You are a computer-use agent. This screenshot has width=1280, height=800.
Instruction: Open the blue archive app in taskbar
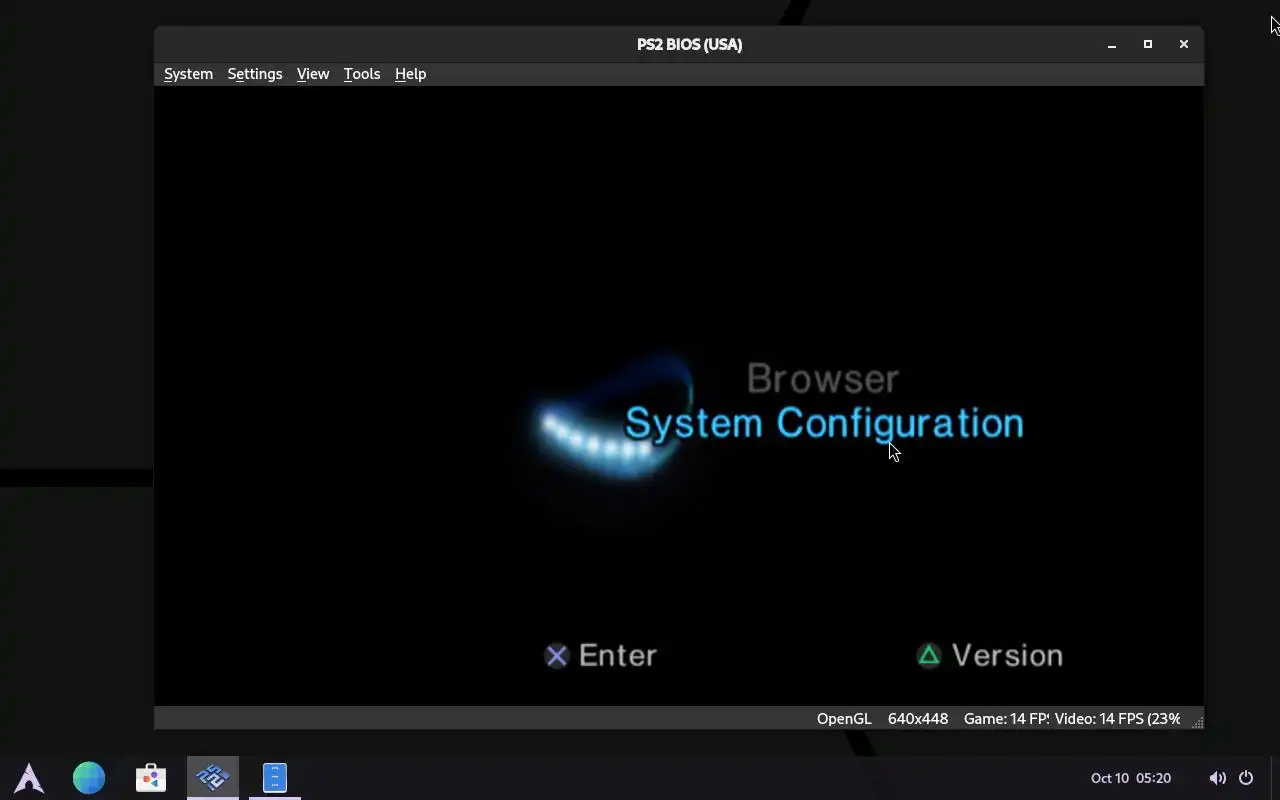point(275,777)
